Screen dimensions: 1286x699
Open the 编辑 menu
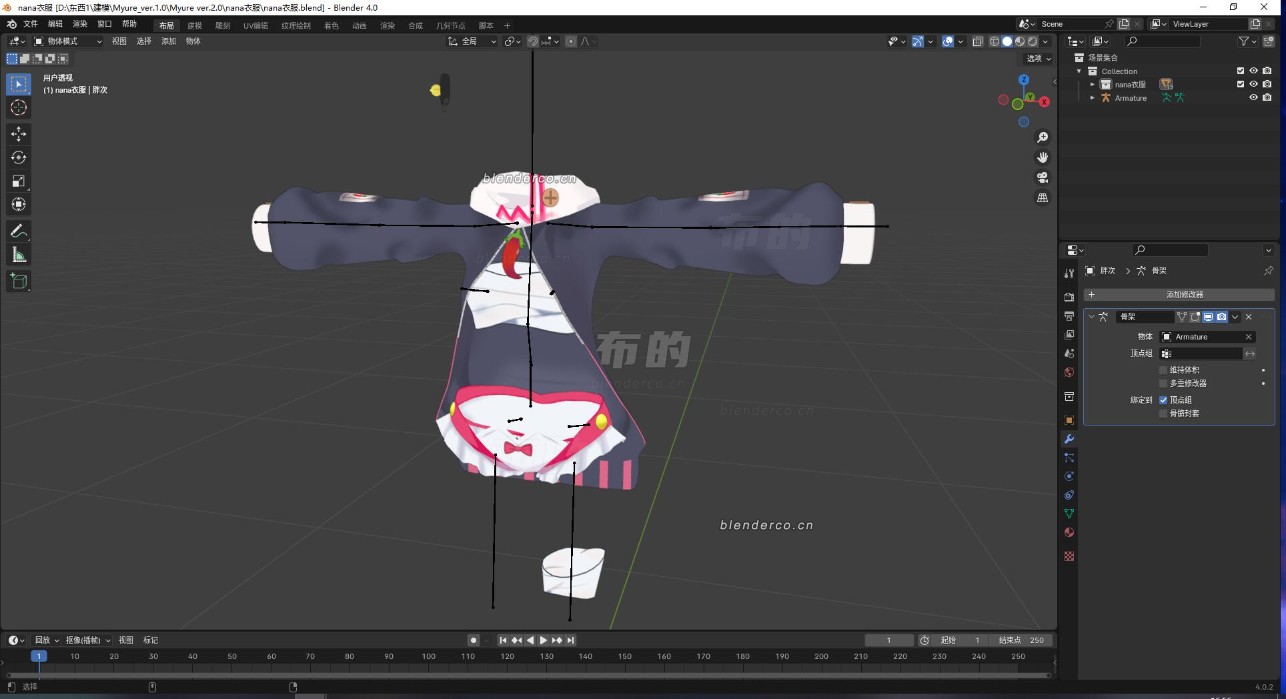(x=56, y=23)
